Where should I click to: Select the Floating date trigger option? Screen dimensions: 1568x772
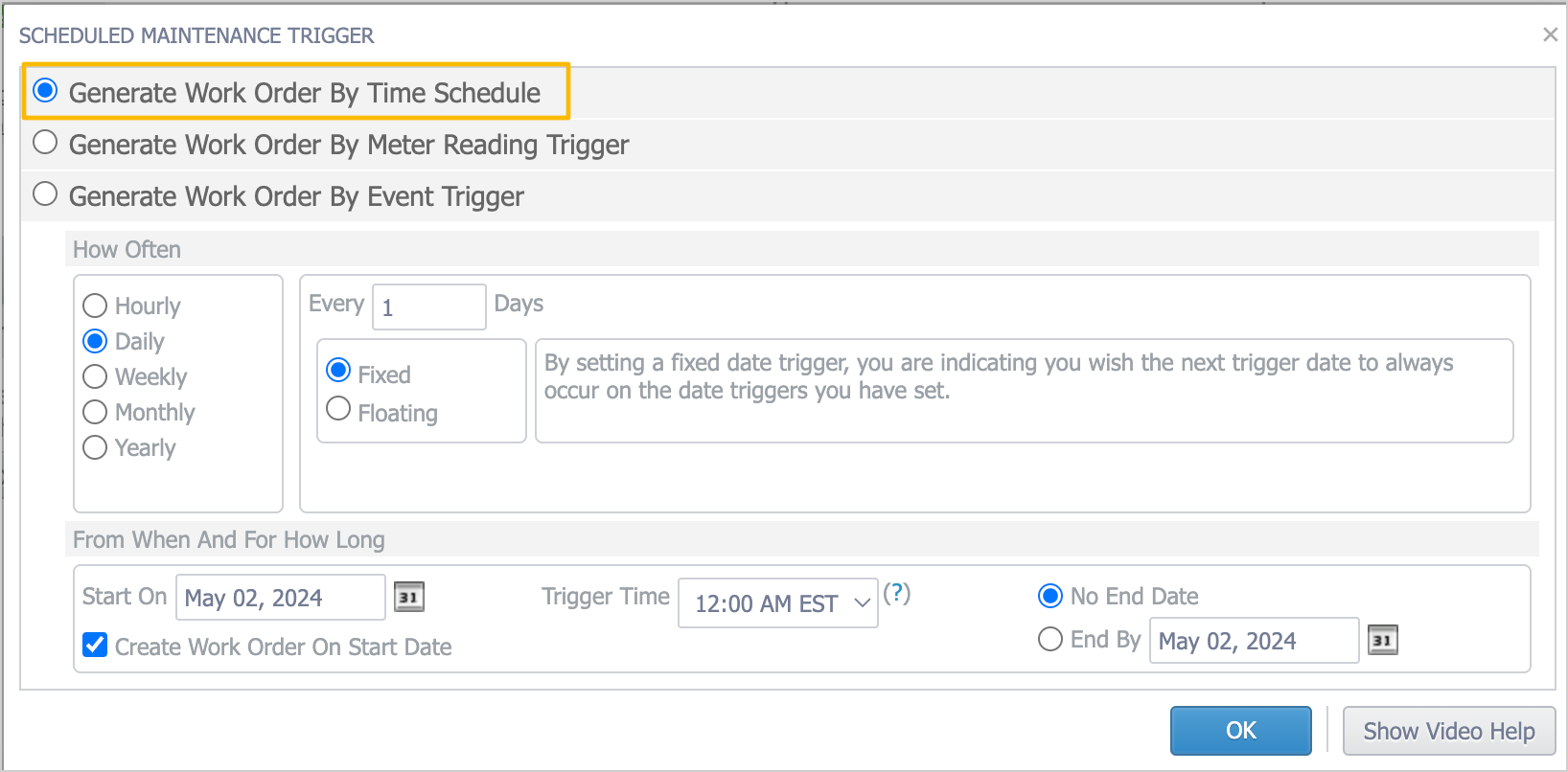tap(338, 408)
